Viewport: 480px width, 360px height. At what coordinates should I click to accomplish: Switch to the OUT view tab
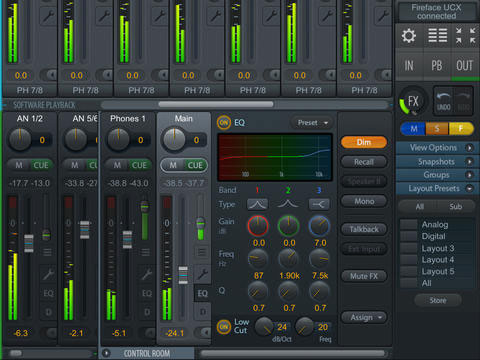point(465,66)
